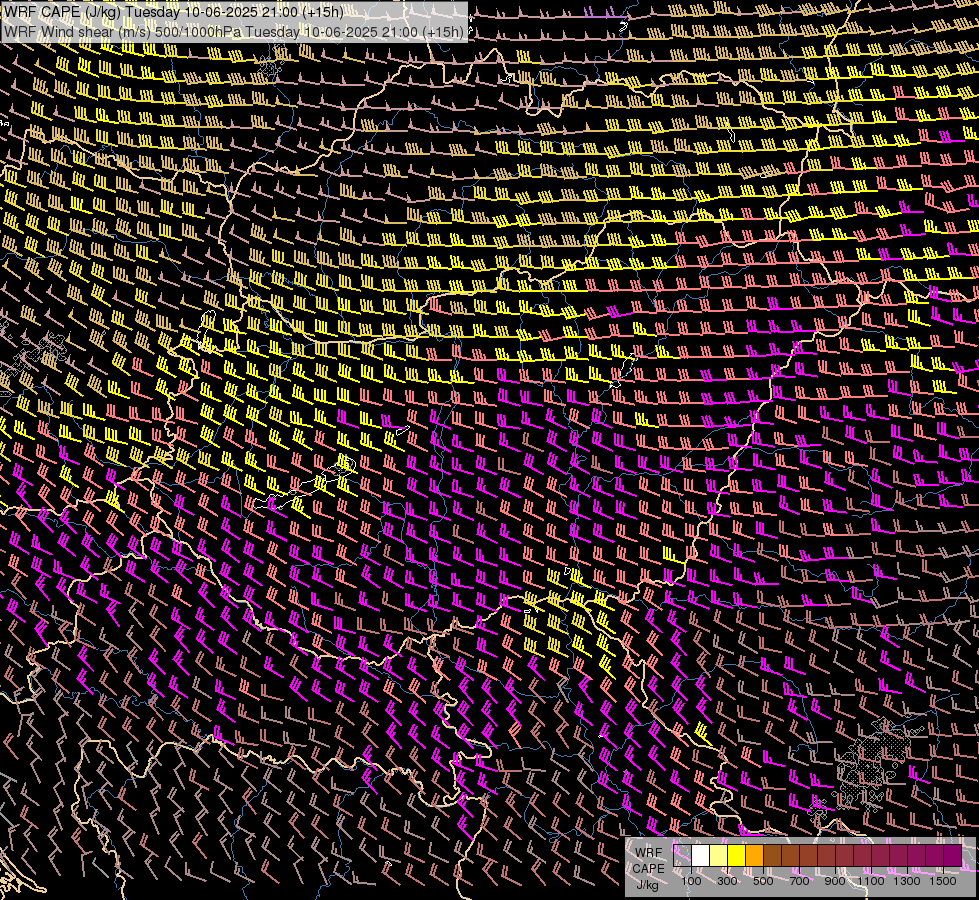Click the 'CAPE' word in the legend
This screenshot has height=900, width=979.
click(648, 869)
